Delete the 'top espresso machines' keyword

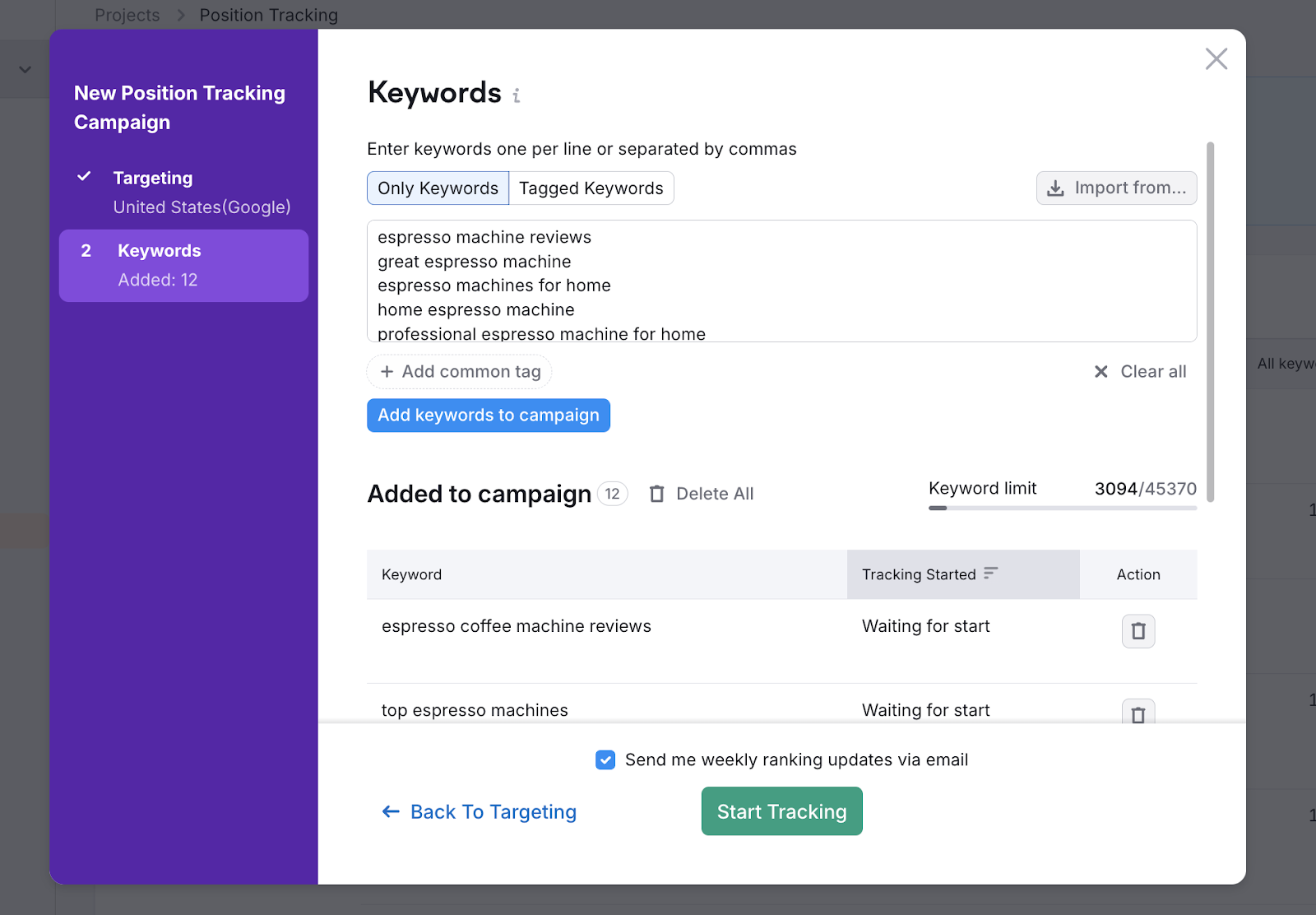click(1138, 713)
